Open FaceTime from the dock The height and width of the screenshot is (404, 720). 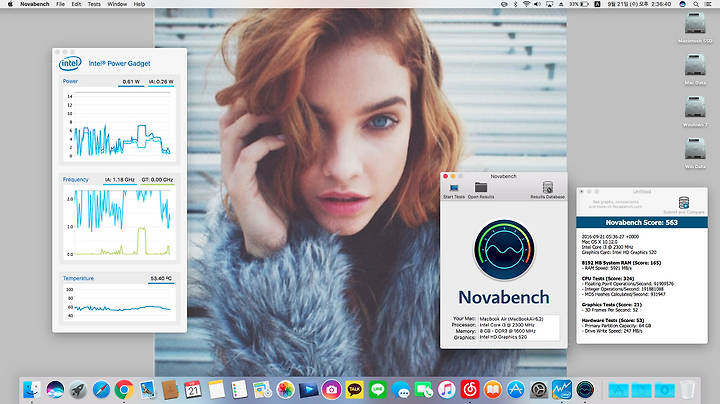[423, 390]
